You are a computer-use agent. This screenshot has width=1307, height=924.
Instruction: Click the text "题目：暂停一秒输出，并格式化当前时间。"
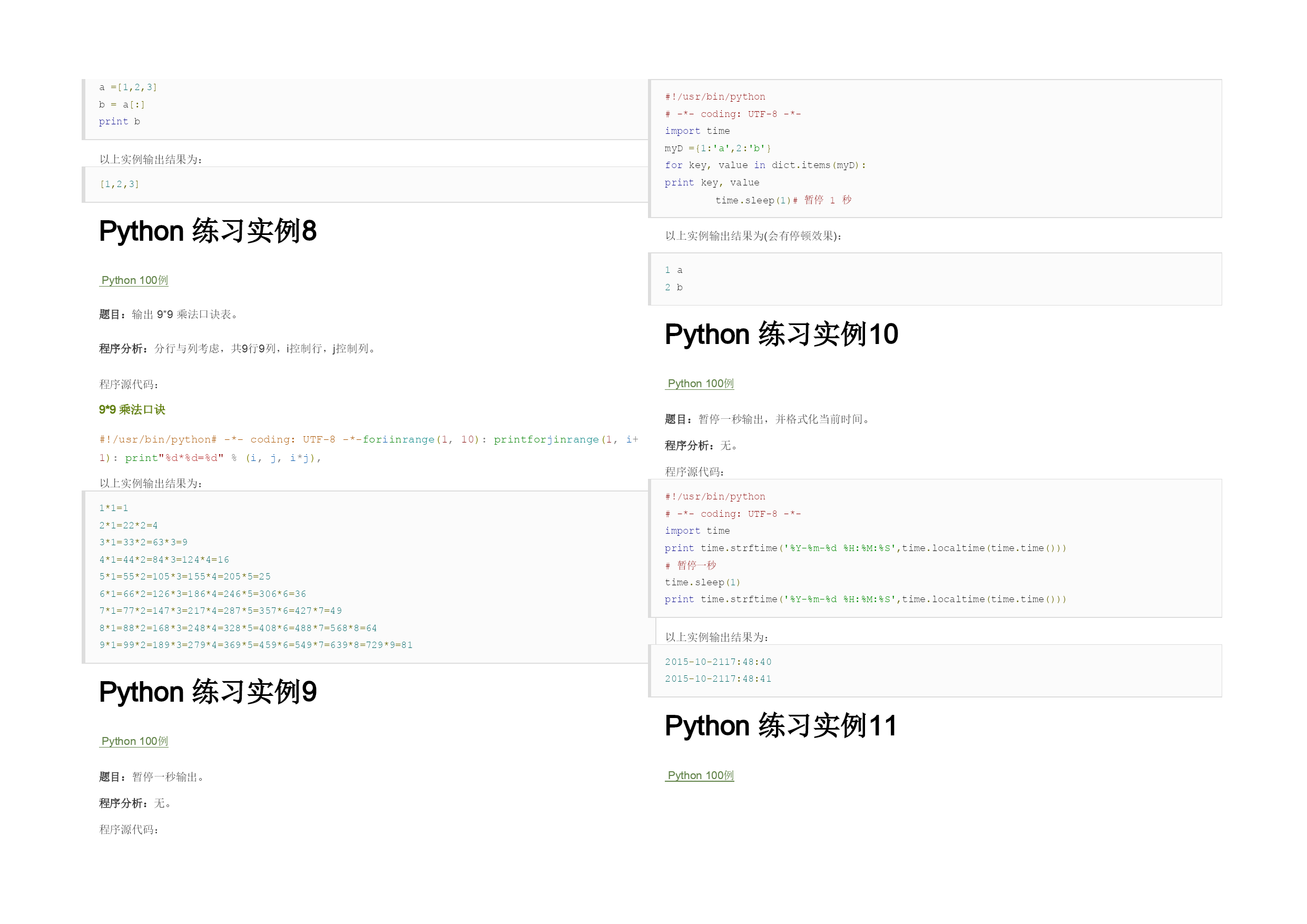[769, 419]
